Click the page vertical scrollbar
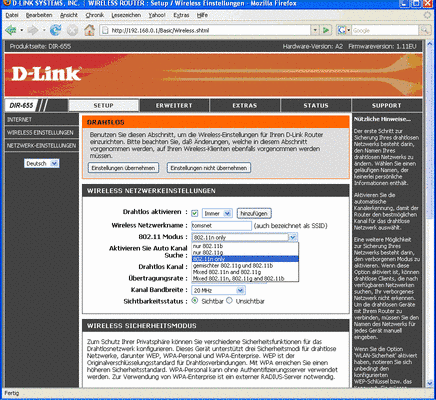The width and height of the screenshot is (436, 400). coord(430,214)
